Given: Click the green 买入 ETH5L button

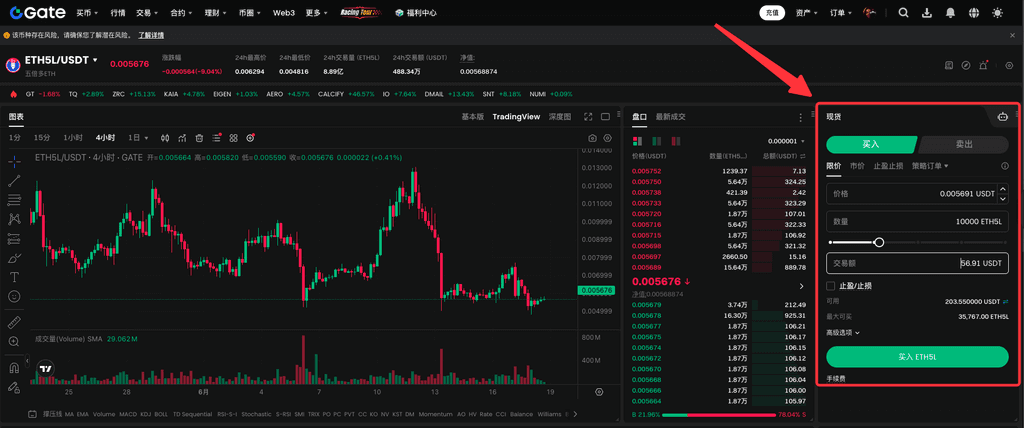Looking at the screenshot, I should [x=917, y=356].
